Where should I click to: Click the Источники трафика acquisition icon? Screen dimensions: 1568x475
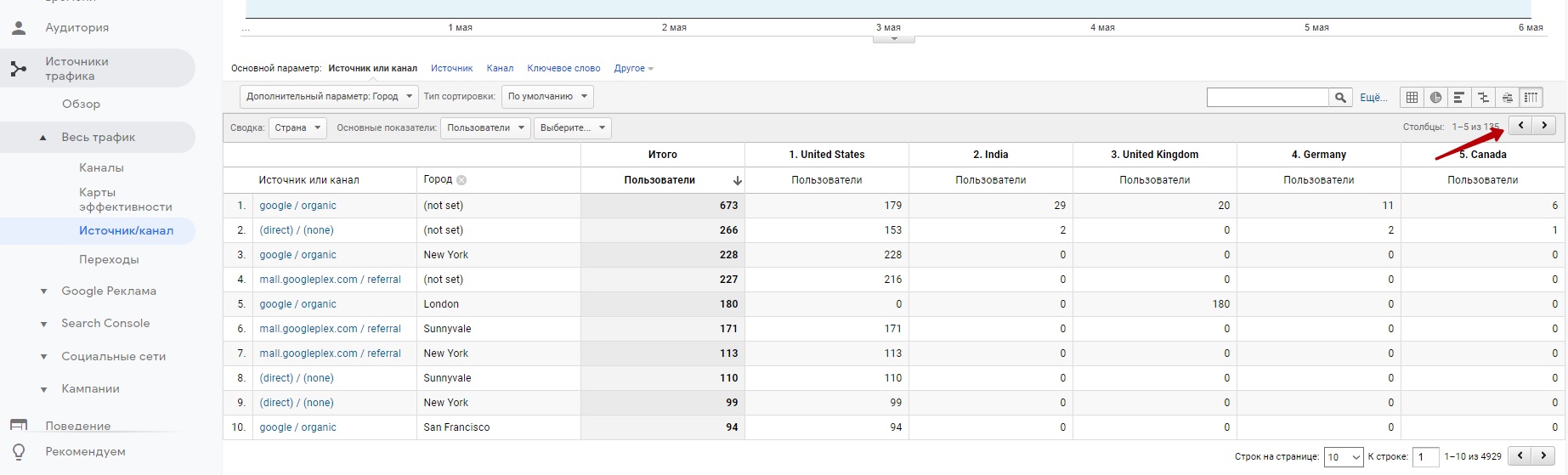19,69
